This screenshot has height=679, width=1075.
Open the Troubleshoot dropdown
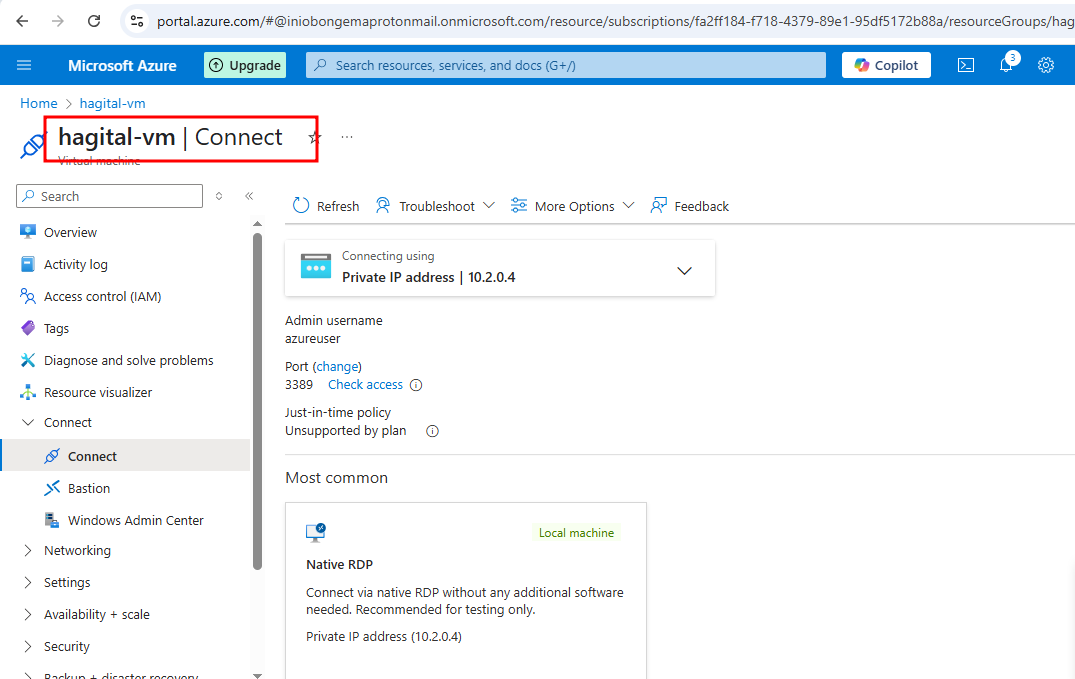(435, 206)
